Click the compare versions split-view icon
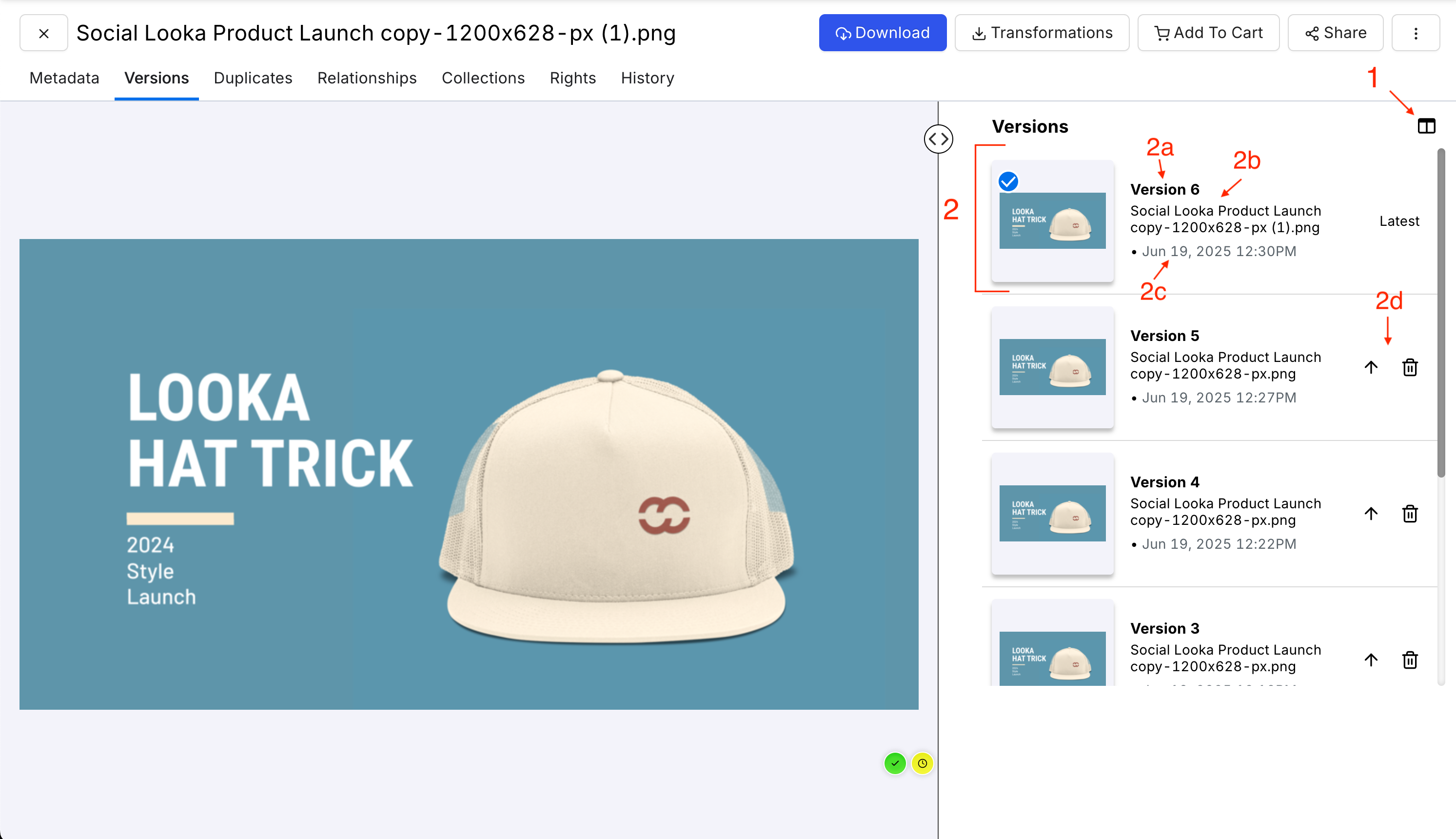 tap(1426, 126)
